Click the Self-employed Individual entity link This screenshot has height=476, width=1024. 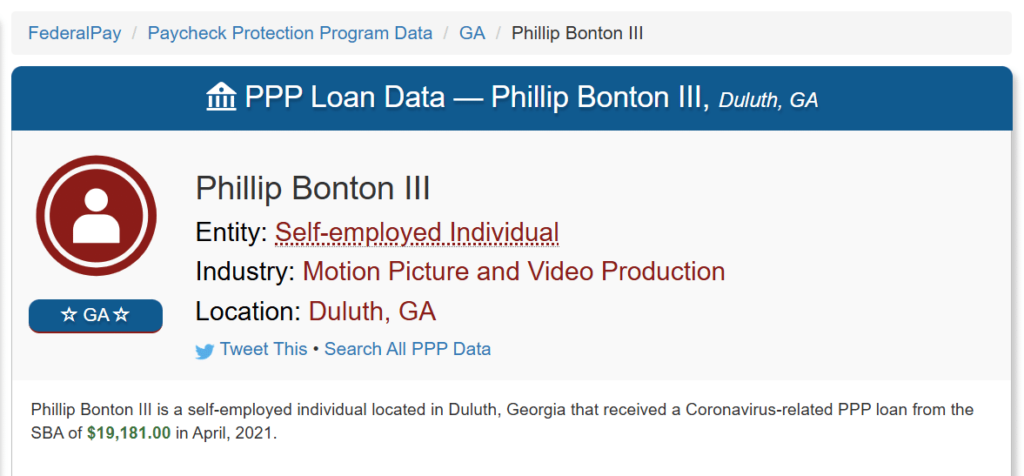click(x=417, y=232)
